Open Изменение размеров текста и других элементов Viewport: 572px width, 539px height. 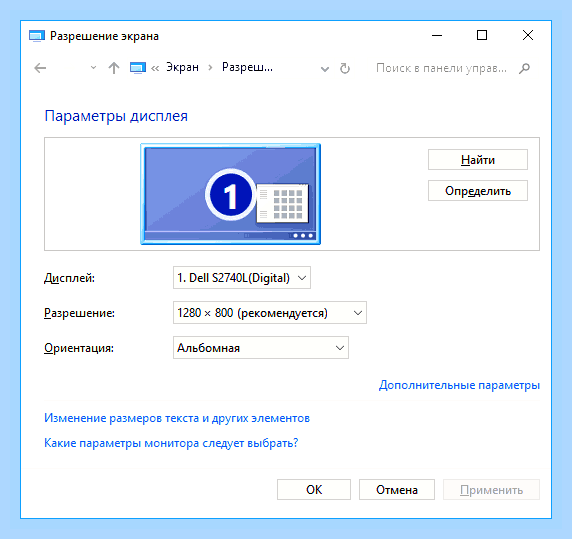[x=177, y=418]
